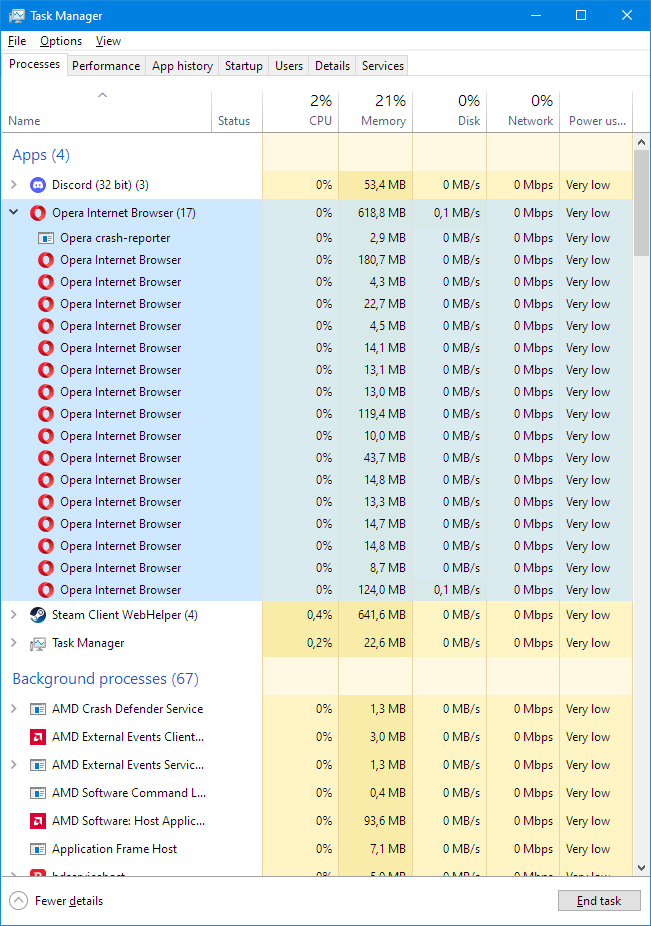Click the Opera Internet Browser (17) icon
Screen dimensions: 651x926
click(38, 213)
